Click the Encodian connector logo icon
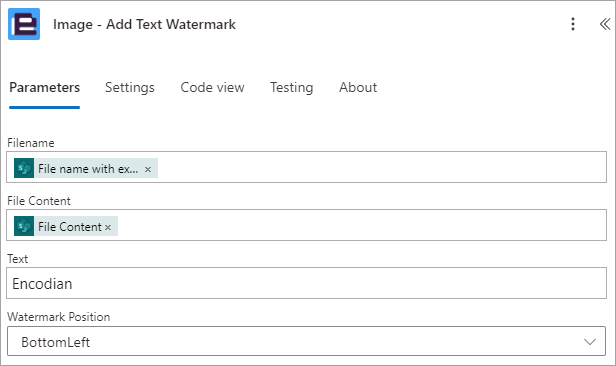Viewport: 616px width, 366px height. click(24, 24)
